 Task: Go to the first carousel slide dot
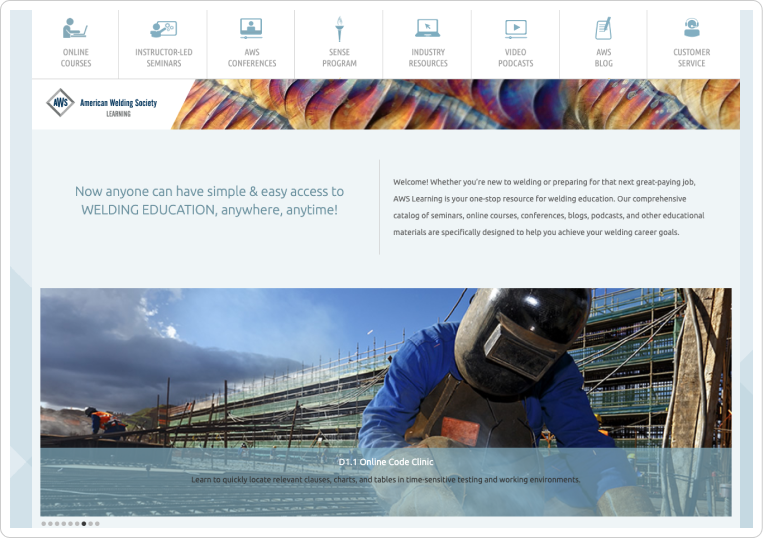click(43, 523)
